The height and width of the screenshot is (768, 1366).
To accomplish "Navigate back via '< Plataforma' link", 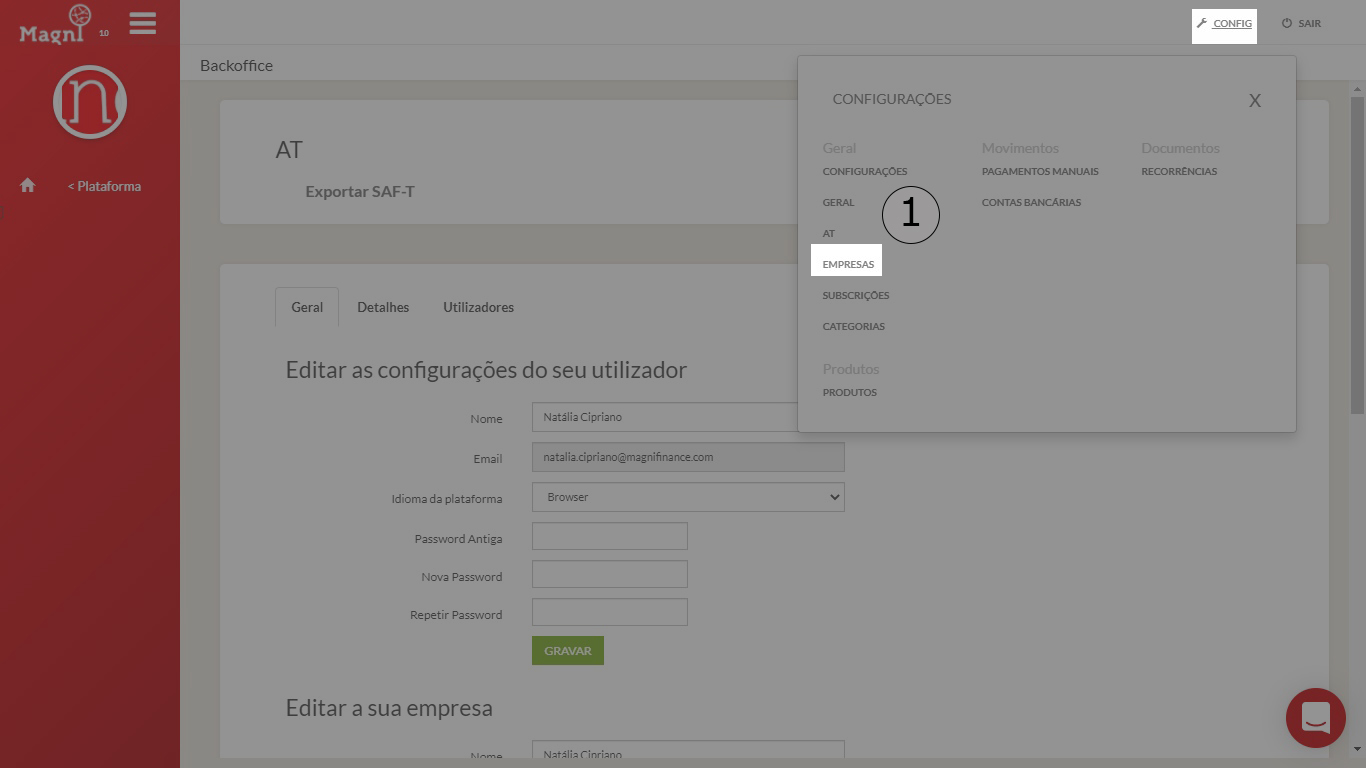I will (104, 186).
